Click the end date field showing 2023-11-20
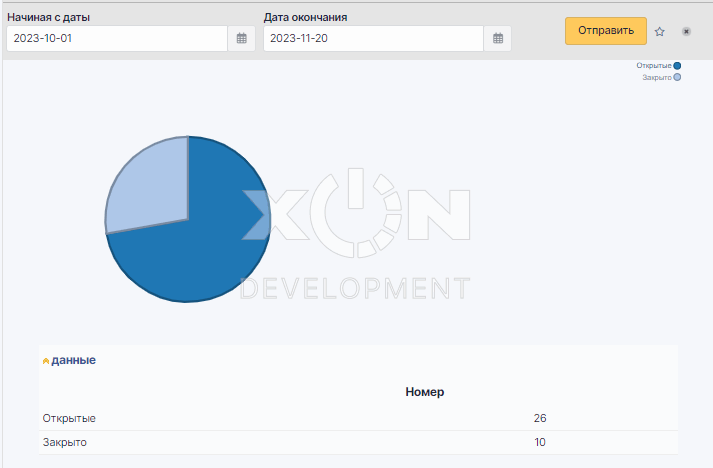The height and width of the screenshot is (468, 713). click(374, 38)
